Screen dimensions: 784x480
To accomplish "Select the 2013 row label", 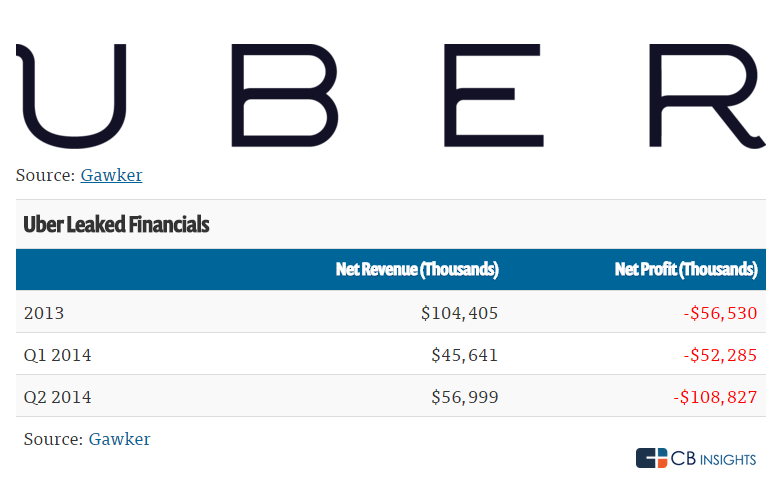I will [x=44, y=313].
